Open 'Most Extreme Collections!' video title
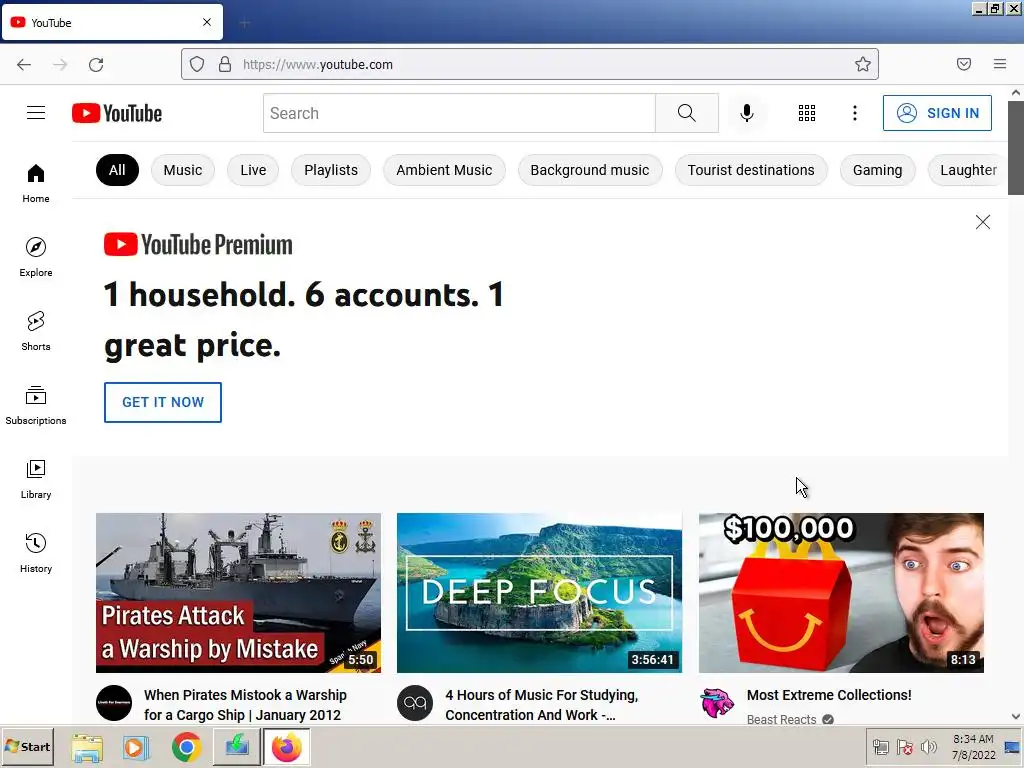Viewport: 1024px width, 768px height. [829, 695]
